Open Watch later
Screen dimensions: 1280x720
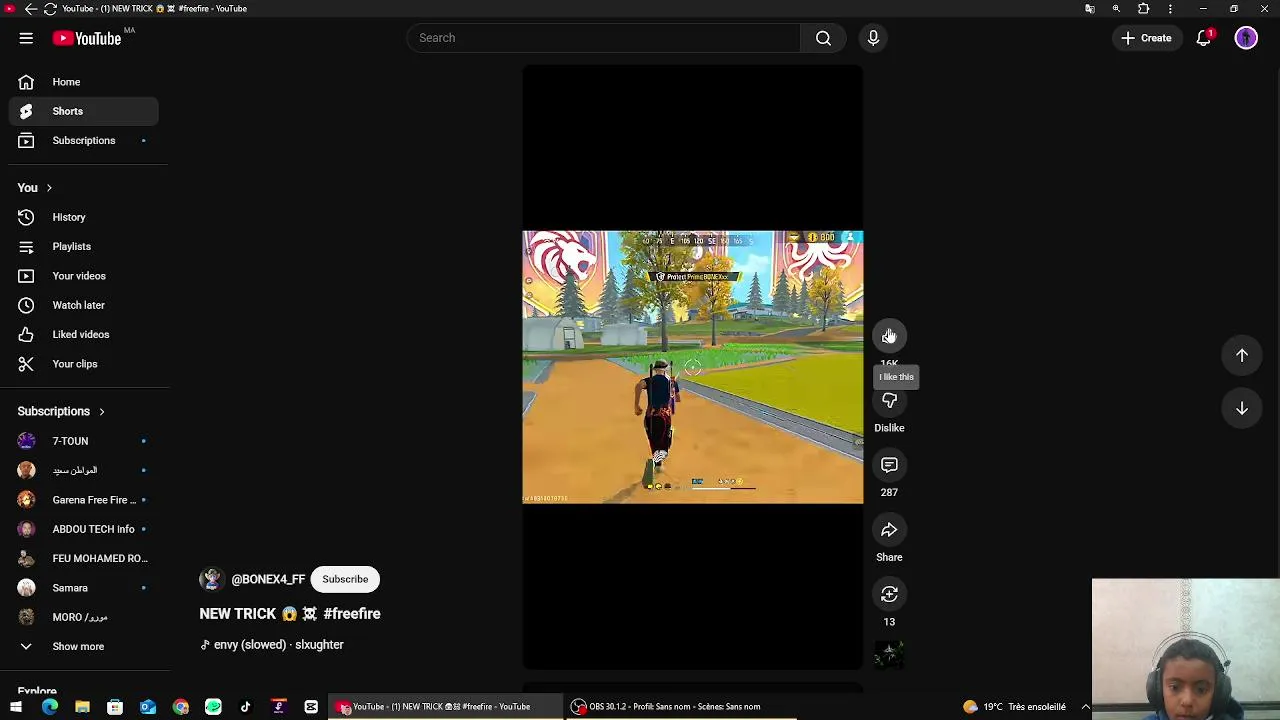pyautogui.click(x=84, y=305)
